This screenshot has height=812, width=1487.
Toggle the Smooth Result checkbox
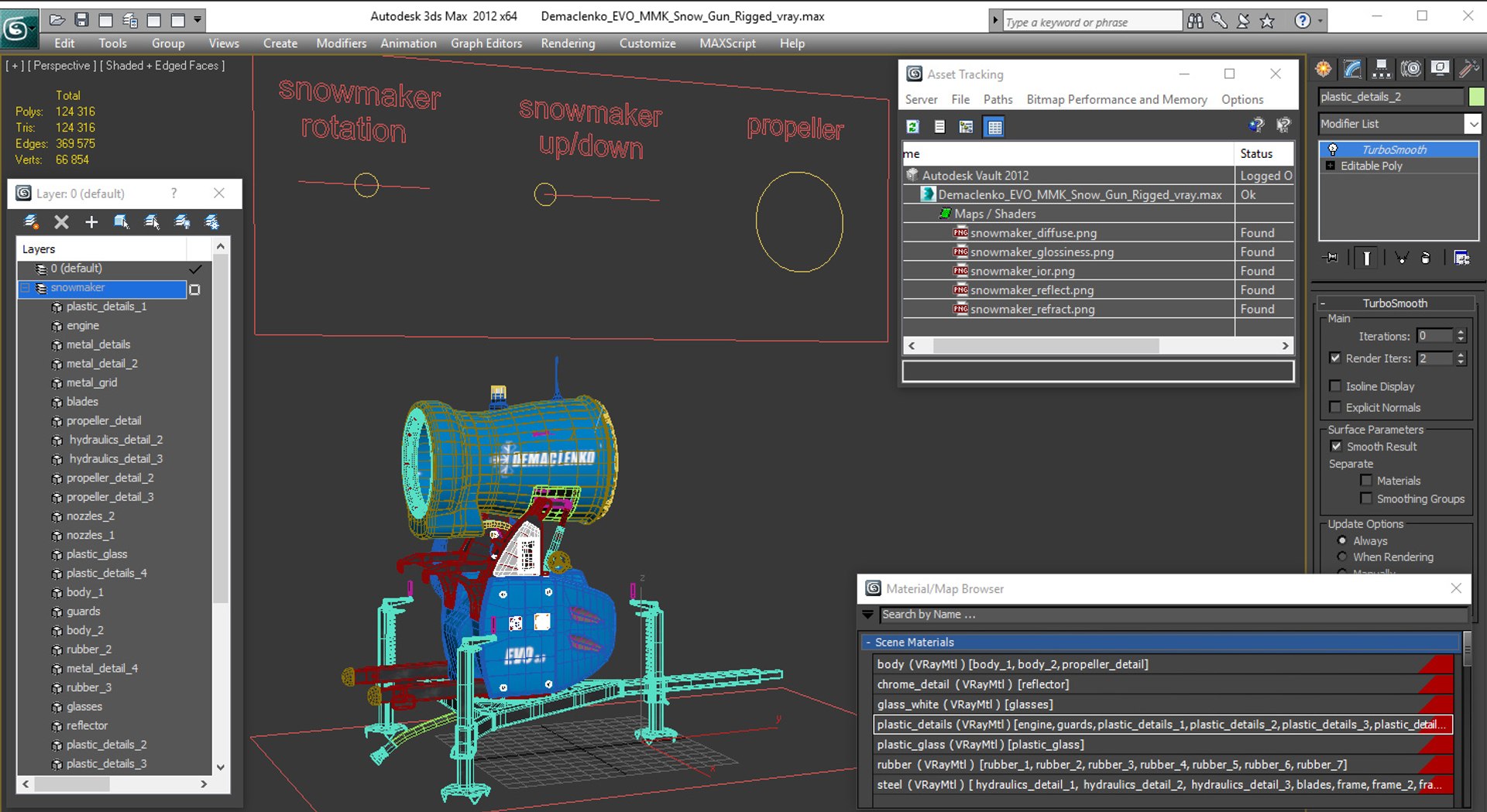1335,446
